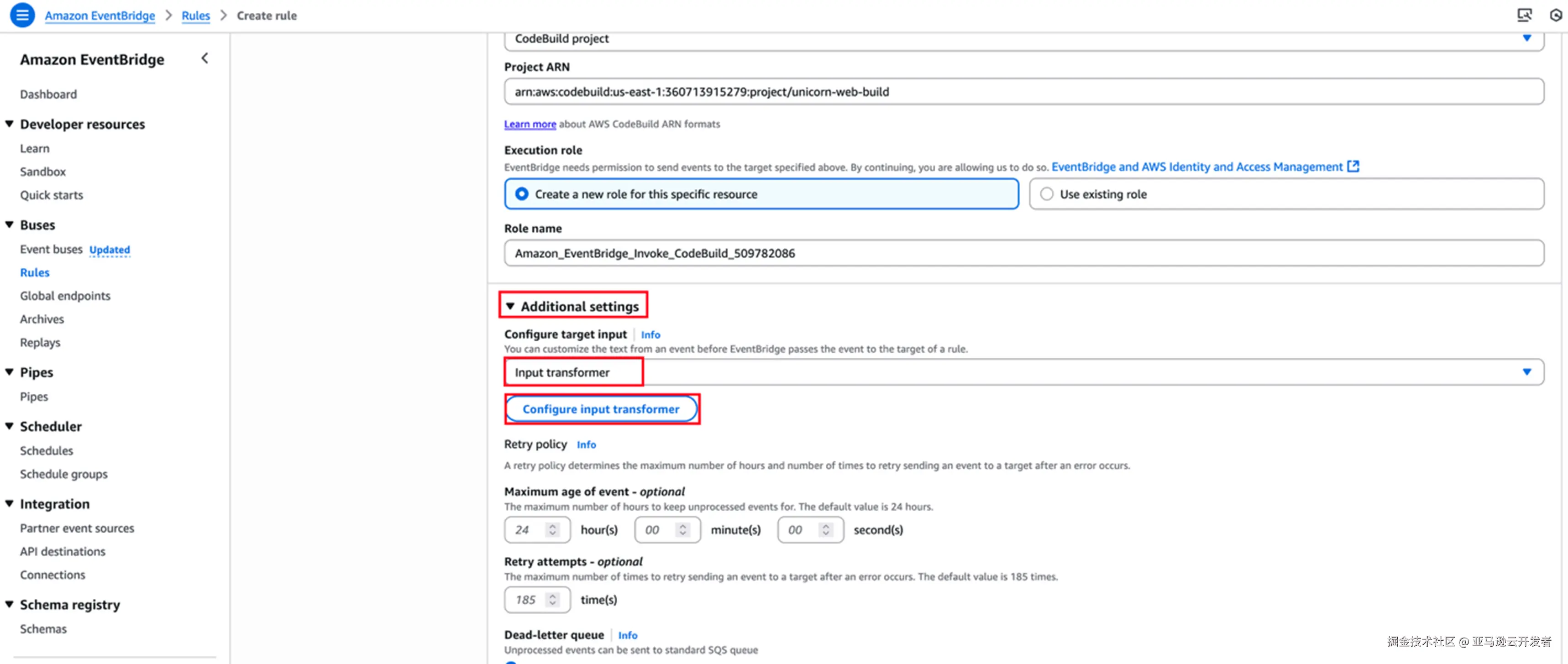Collapse the Amazon EventBridge side panel
The width and height of the screenshot is (1568, 664).
click(x=205, y=58)
